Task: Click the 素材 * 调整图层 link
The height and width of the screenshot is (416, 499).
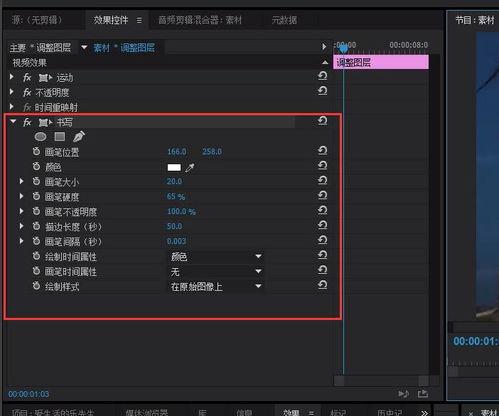Action: [x=124, y=48]
